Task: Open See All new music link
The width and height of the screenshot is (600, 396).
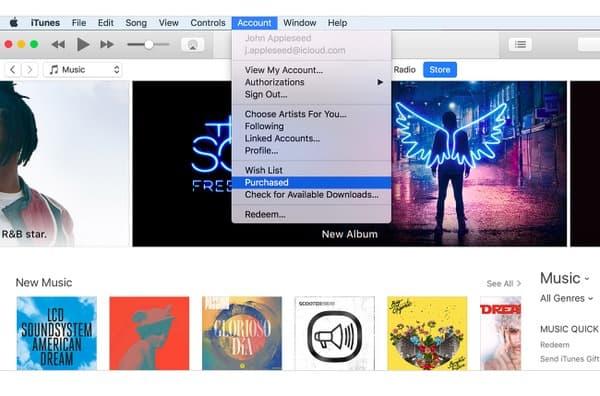Action: [503, 284]
